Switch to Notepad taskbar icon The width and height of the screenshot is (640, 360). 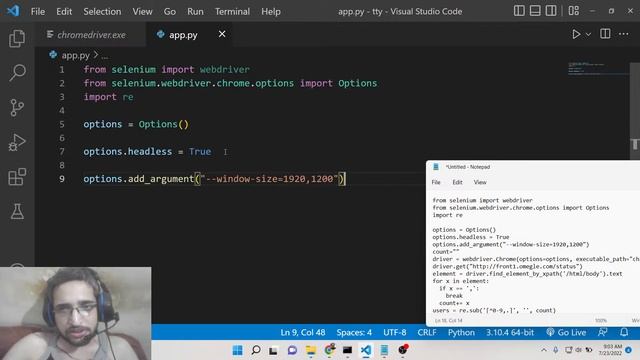click(x=384, y=350)
